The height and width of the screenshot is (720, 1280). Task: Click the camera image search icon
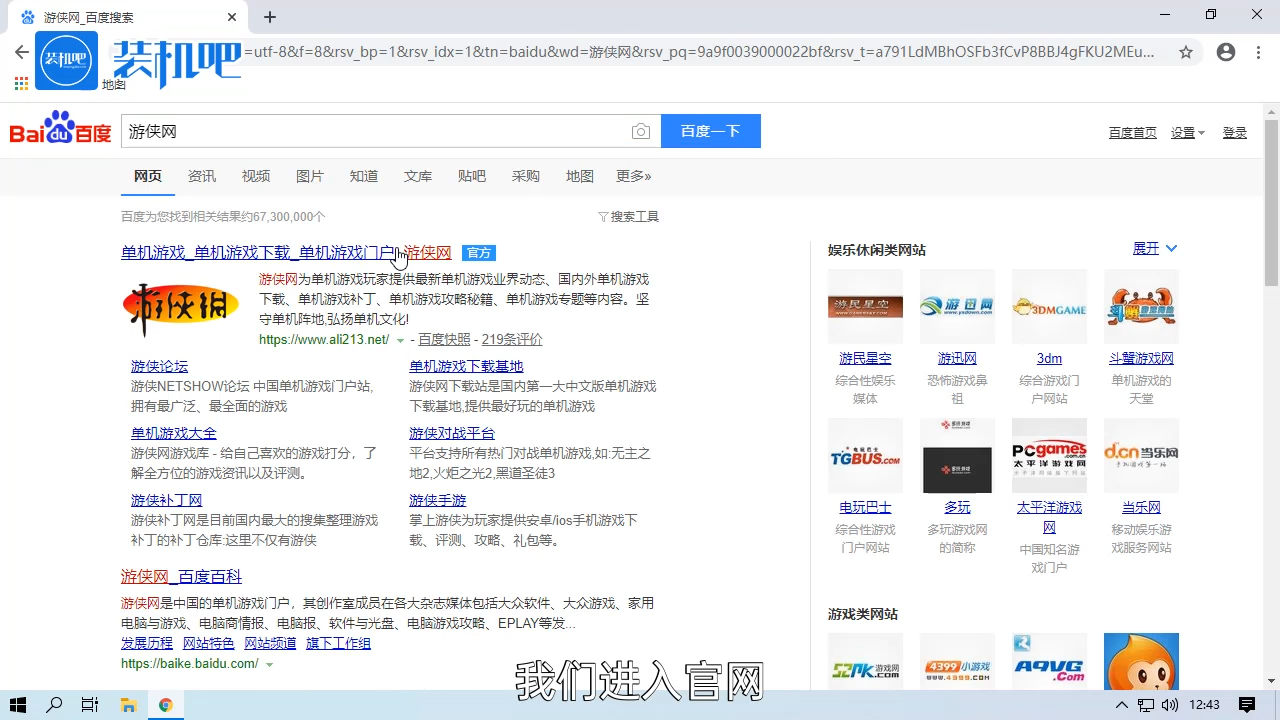click(x=641, y=132)
